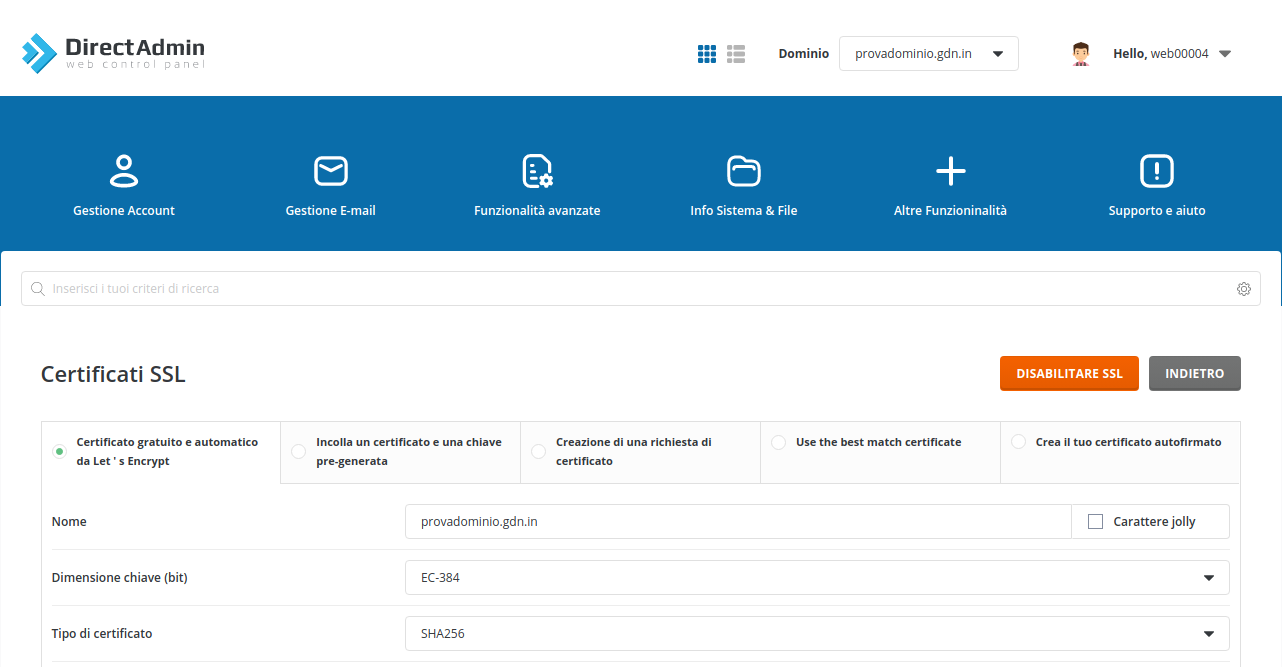Open Tipo di certificato SHA256 dropdown
The image size is (1282, 667).
point(817,634)
